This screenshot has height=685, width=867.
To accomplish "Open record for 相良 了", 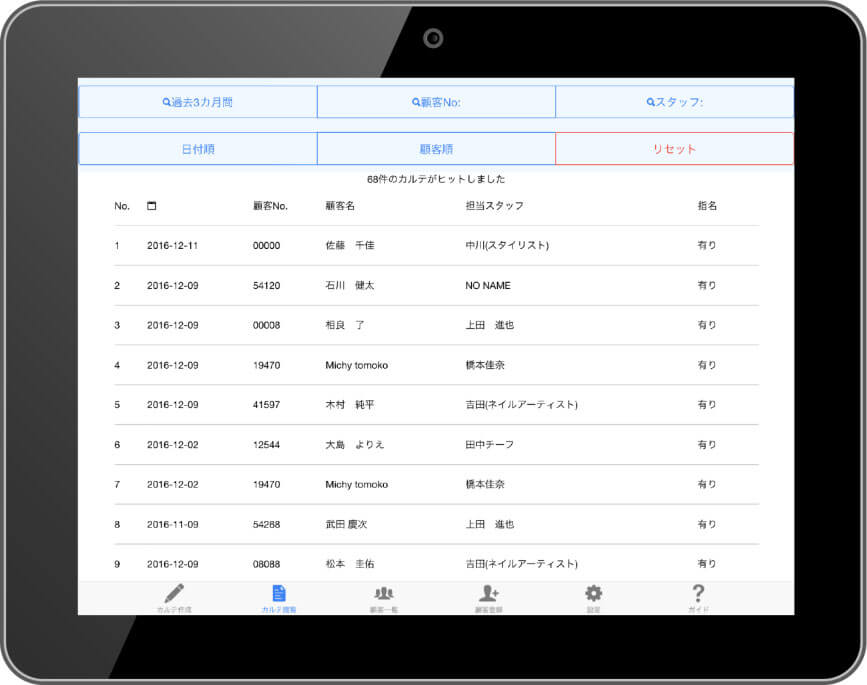I will tap(344, 325).
